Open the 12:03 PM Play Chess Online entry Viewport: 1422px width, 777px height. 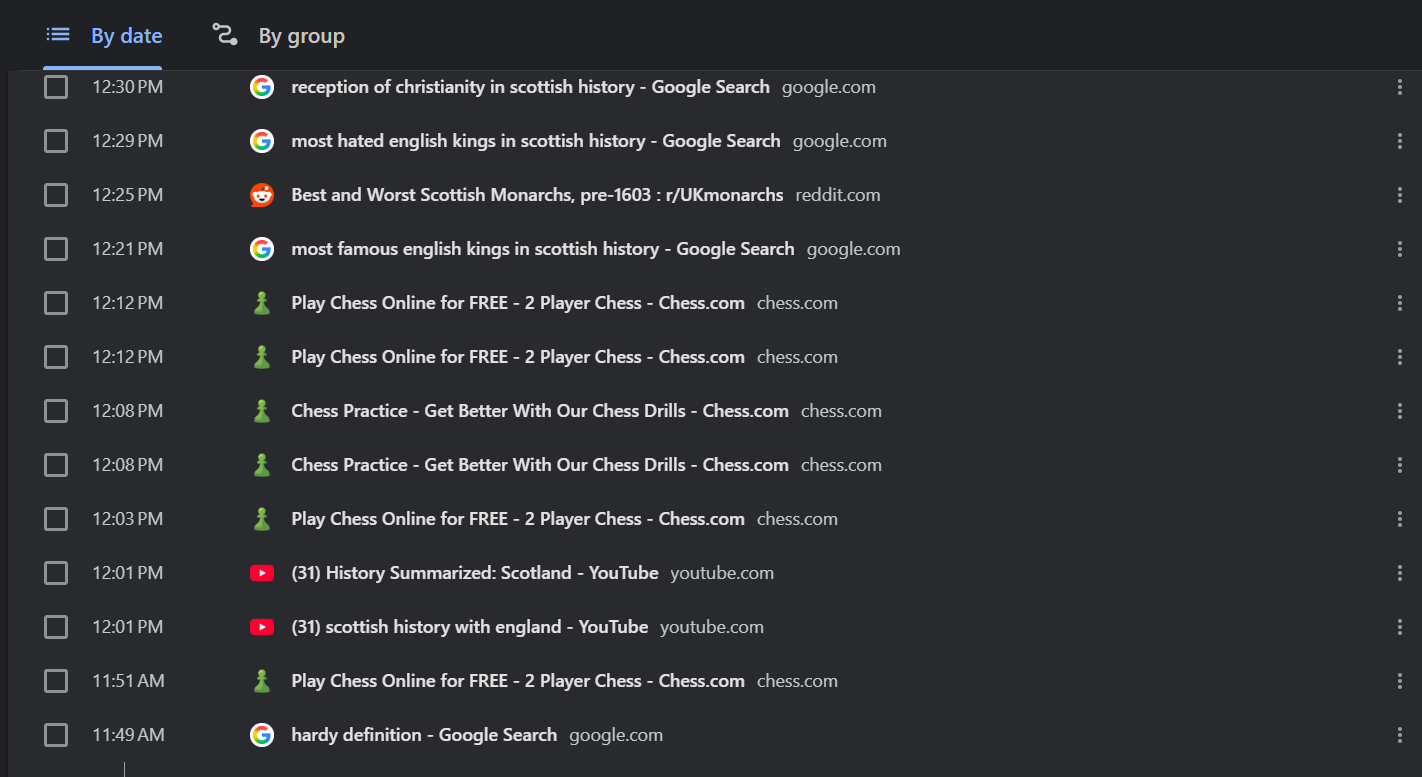(517, 519)
